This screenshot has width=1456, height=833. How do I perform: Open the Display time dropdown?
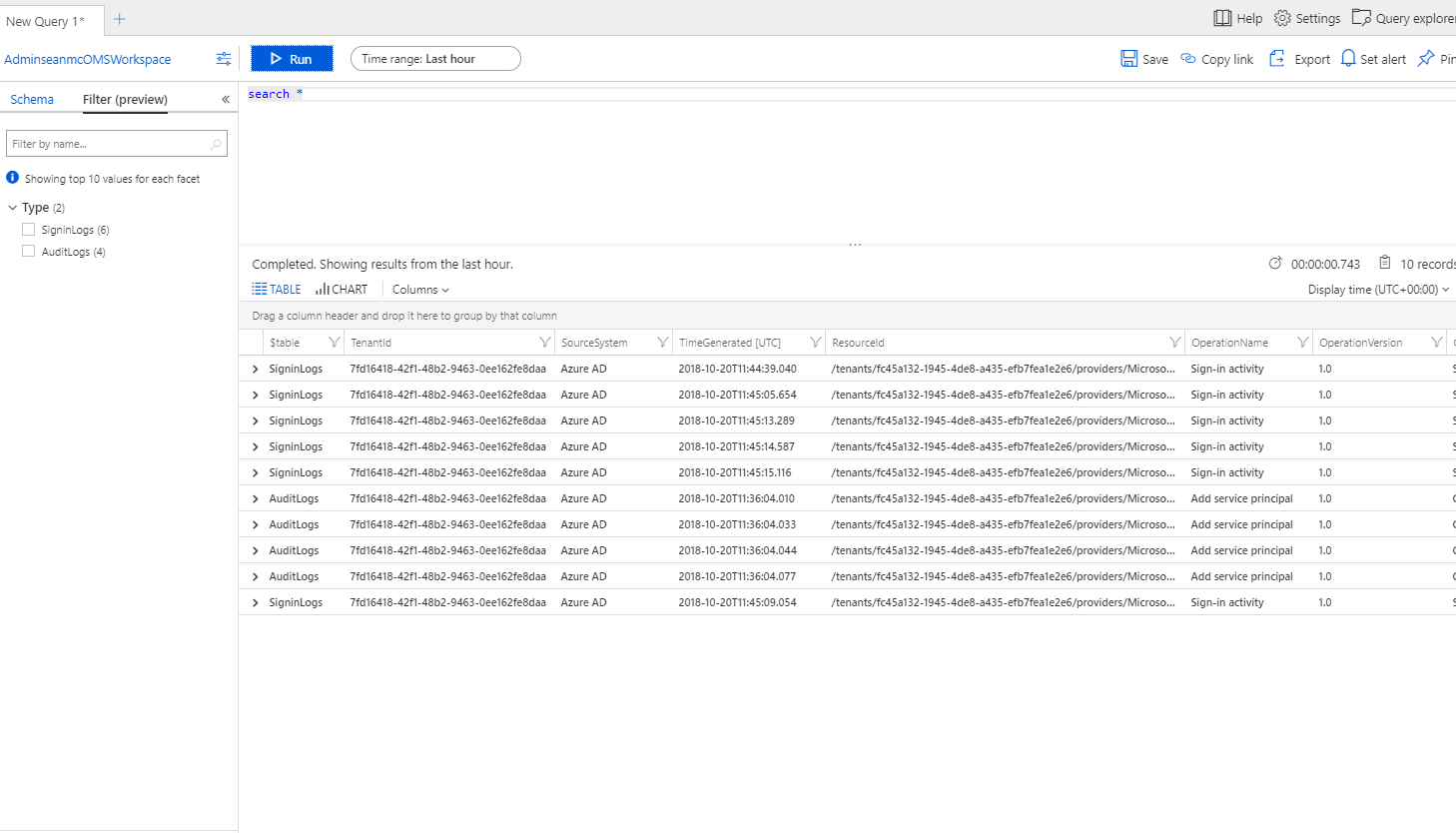pos(1379,289)
